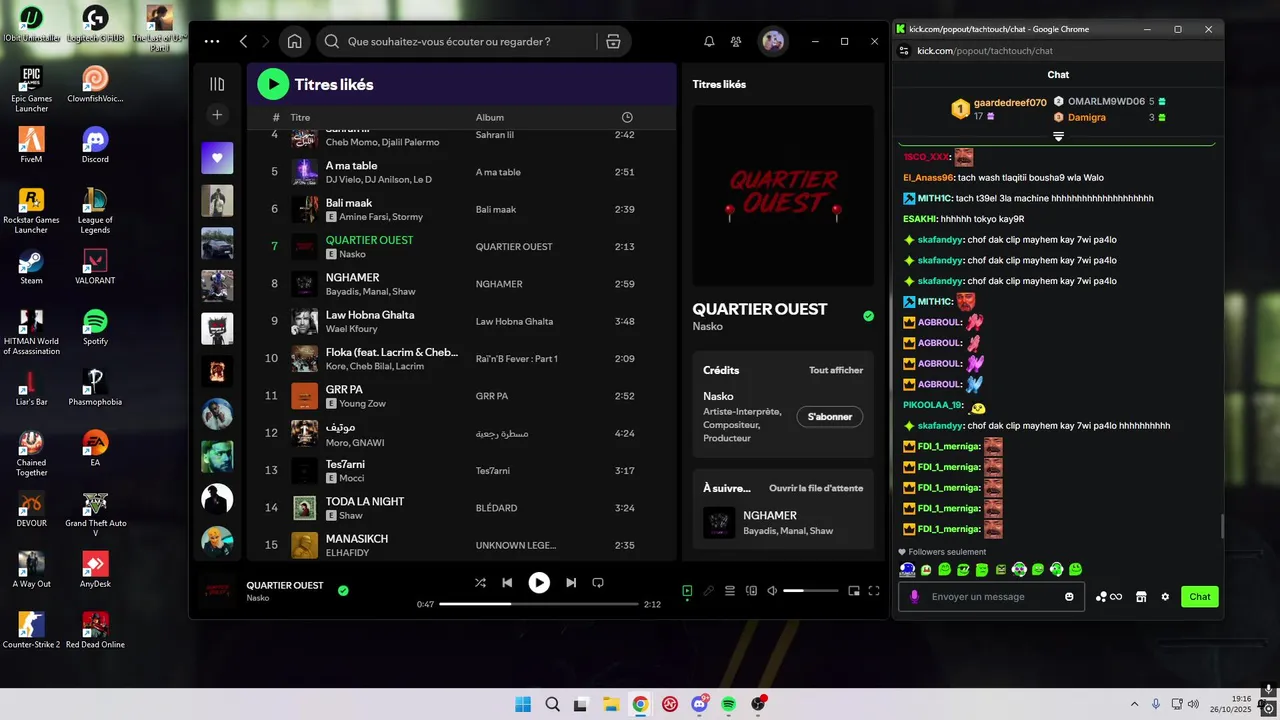Open the Friend Activity icon

(736, 42)
